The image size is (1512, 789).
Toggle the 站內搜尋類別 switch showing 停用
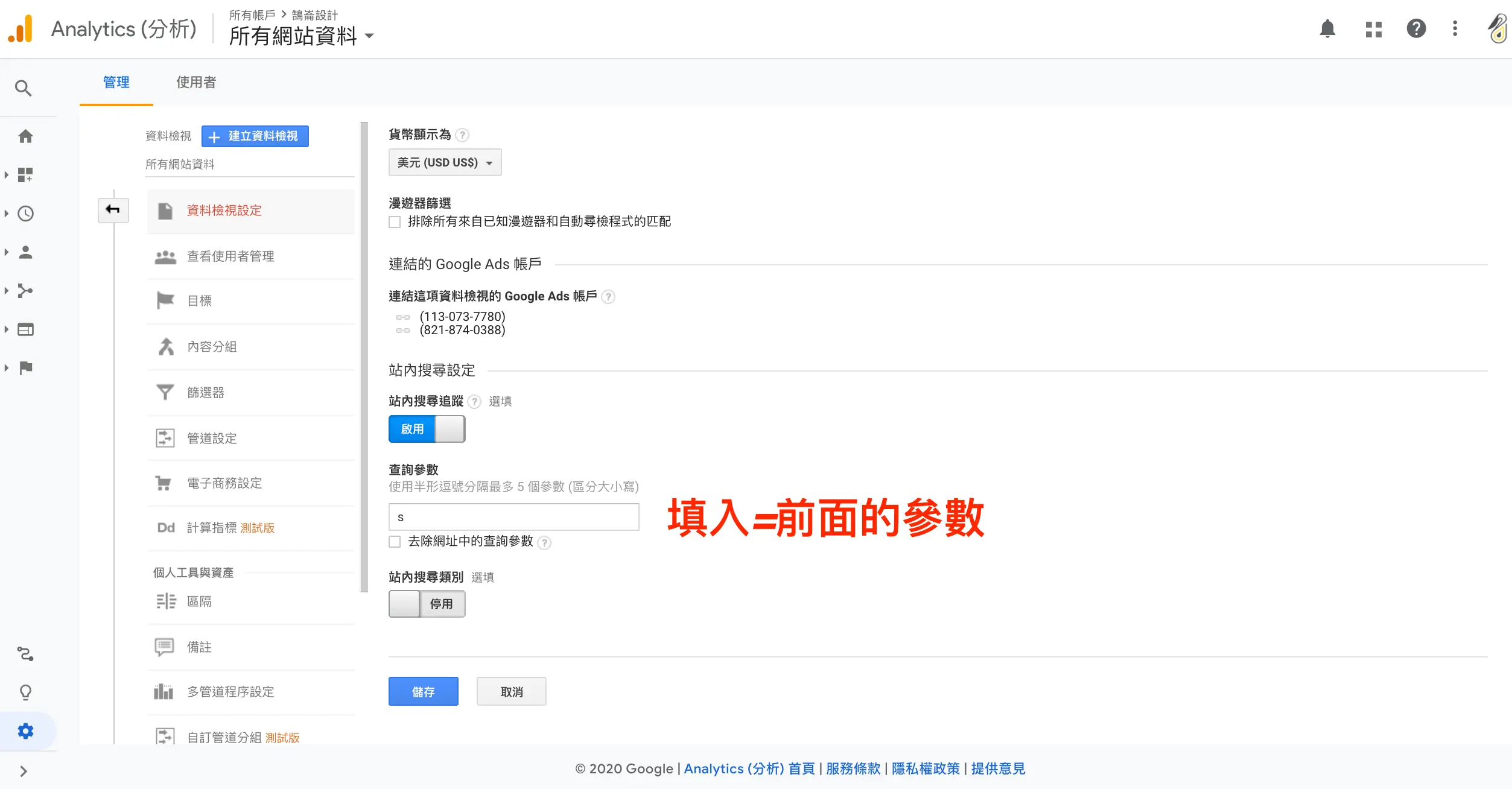coord(427,604)
